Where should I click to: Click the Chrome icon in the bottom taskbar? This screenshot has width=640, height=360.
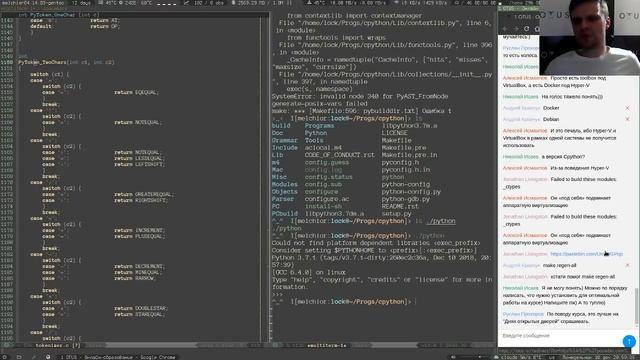tap(48, 357)
